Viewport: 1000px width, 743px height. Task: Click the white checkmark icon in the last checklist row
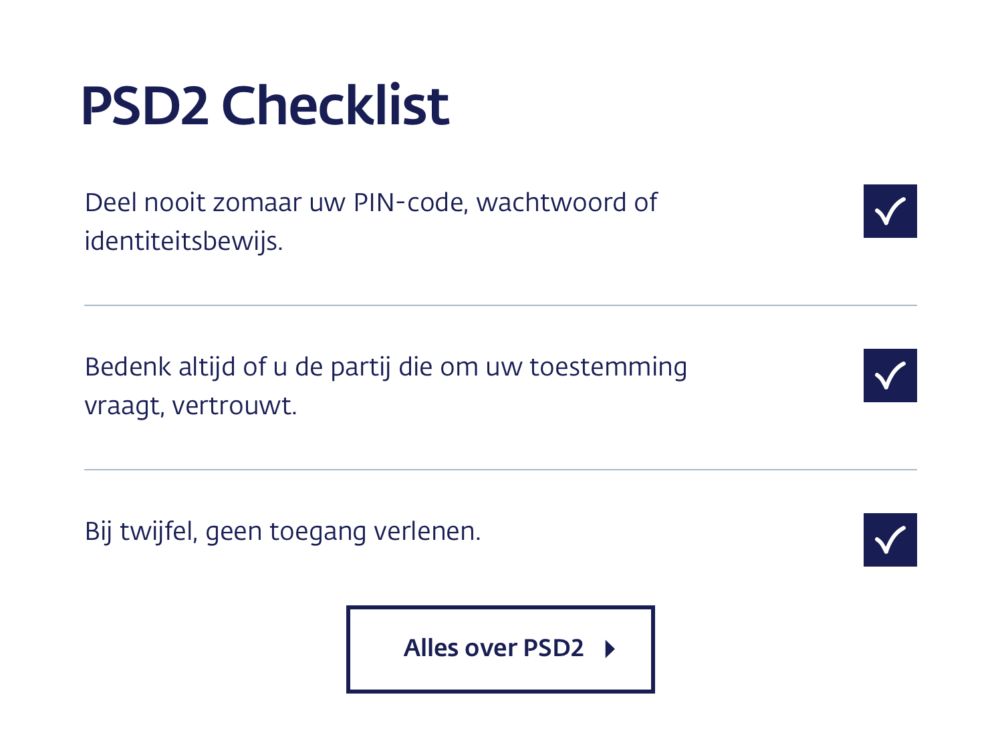pos(890,540)
